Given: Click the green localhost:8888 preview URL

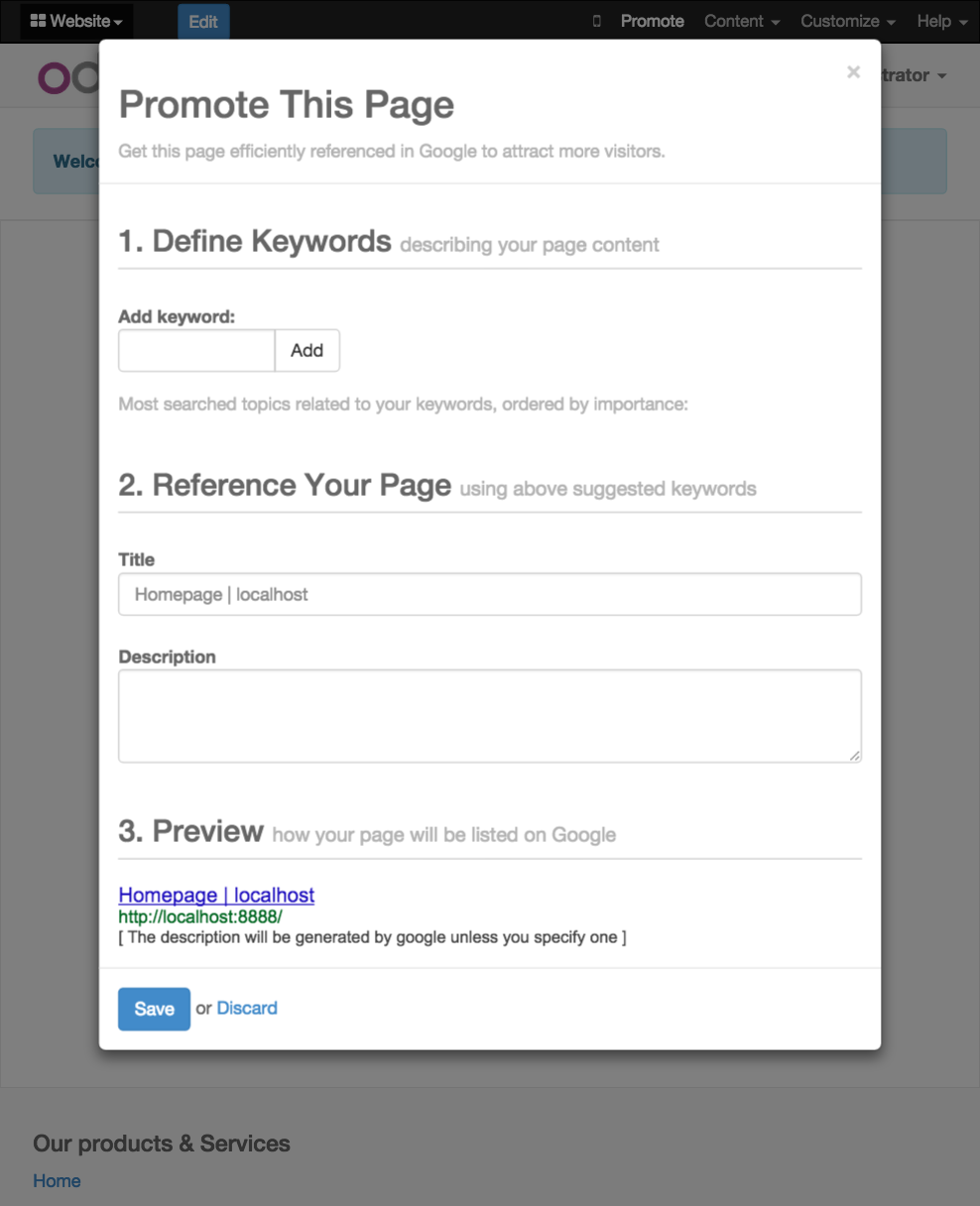Looking at the screenshot, I should pos(200,917).
